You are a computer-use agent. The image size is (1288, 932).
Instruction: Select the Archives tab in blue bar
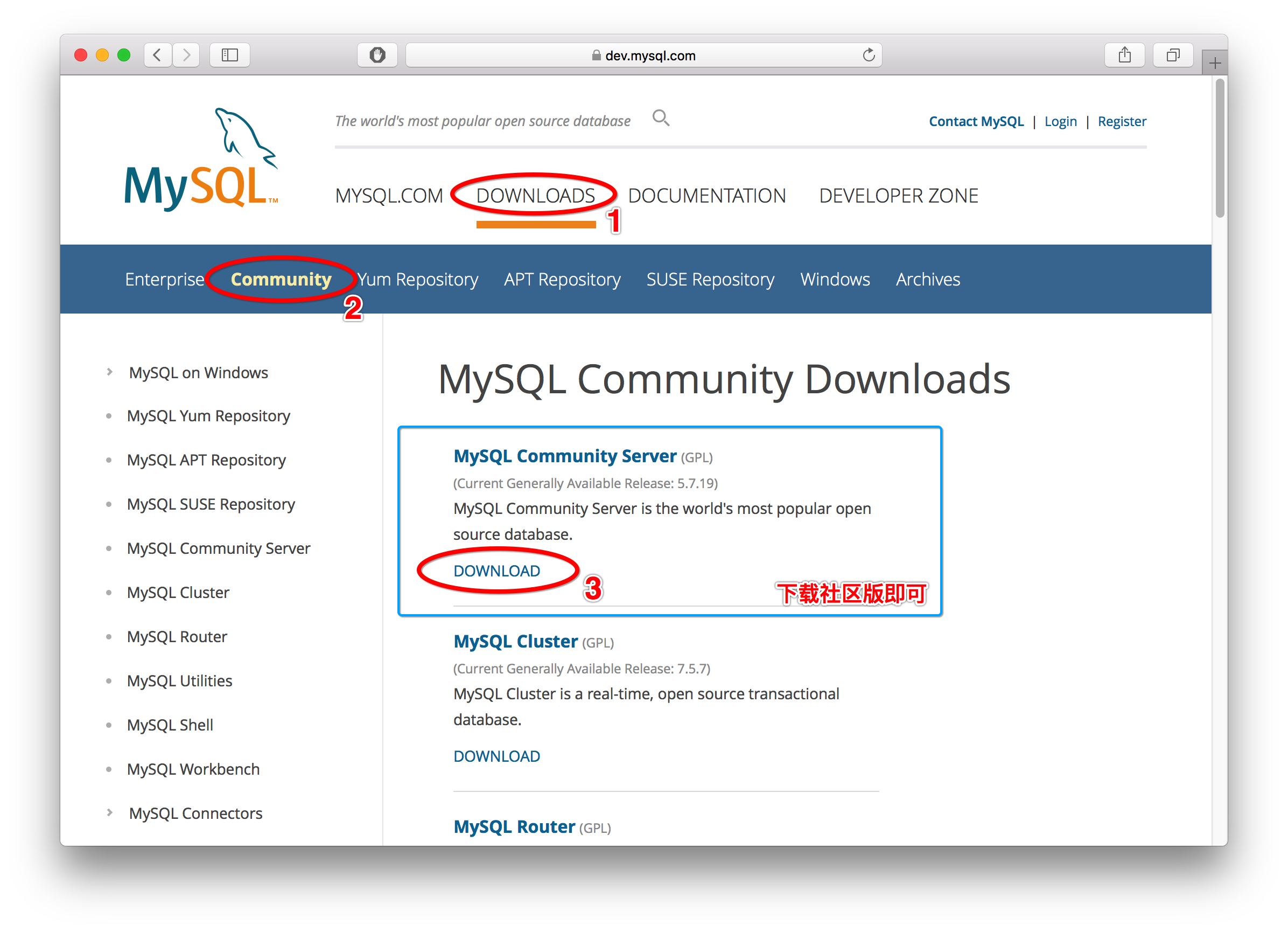tap(927, 280)
